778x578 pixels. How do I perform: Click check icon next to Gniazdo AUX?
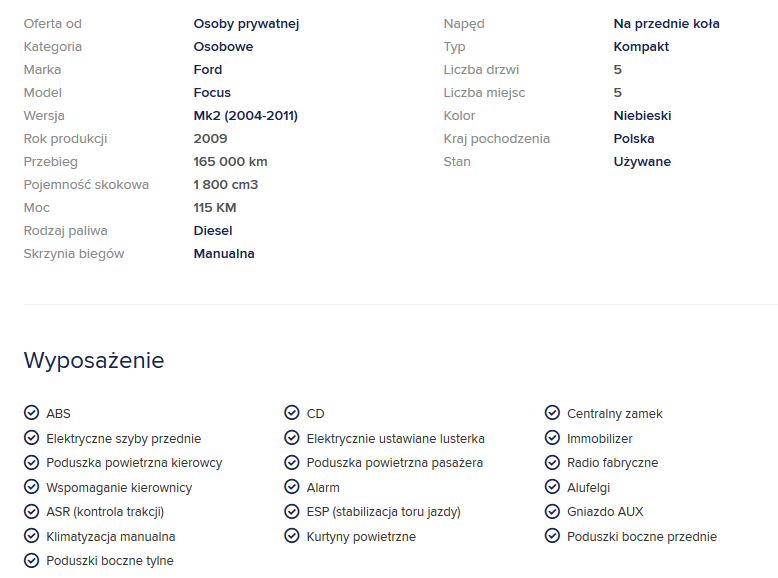[x=552, y=512]
